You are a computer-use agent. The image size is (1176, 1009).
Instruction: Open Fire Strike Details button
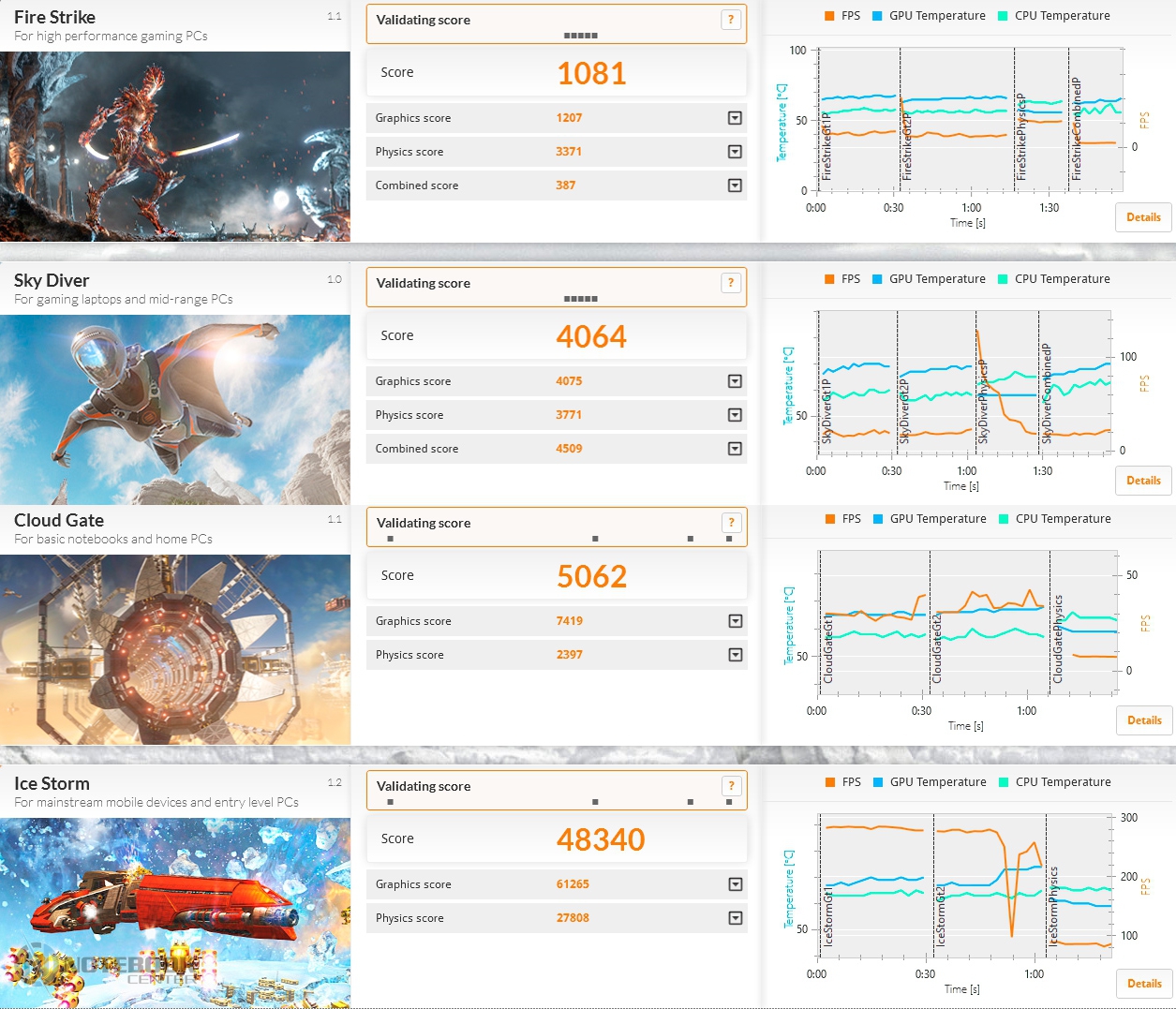coord(1143,217)
